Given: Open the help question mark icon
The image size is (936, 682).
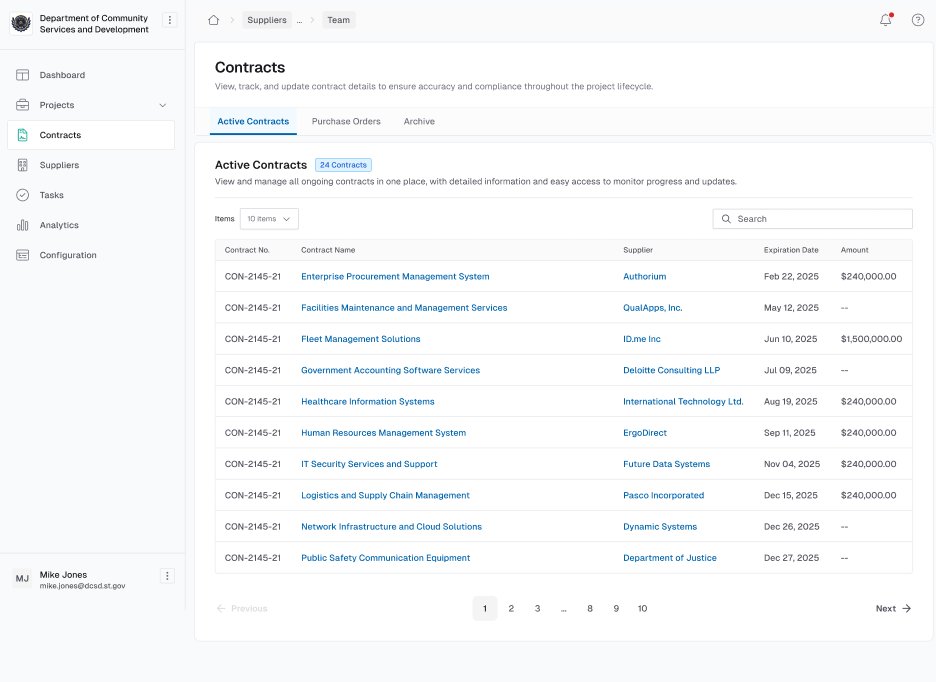Looking at the screenshot, I should point(918,20).
